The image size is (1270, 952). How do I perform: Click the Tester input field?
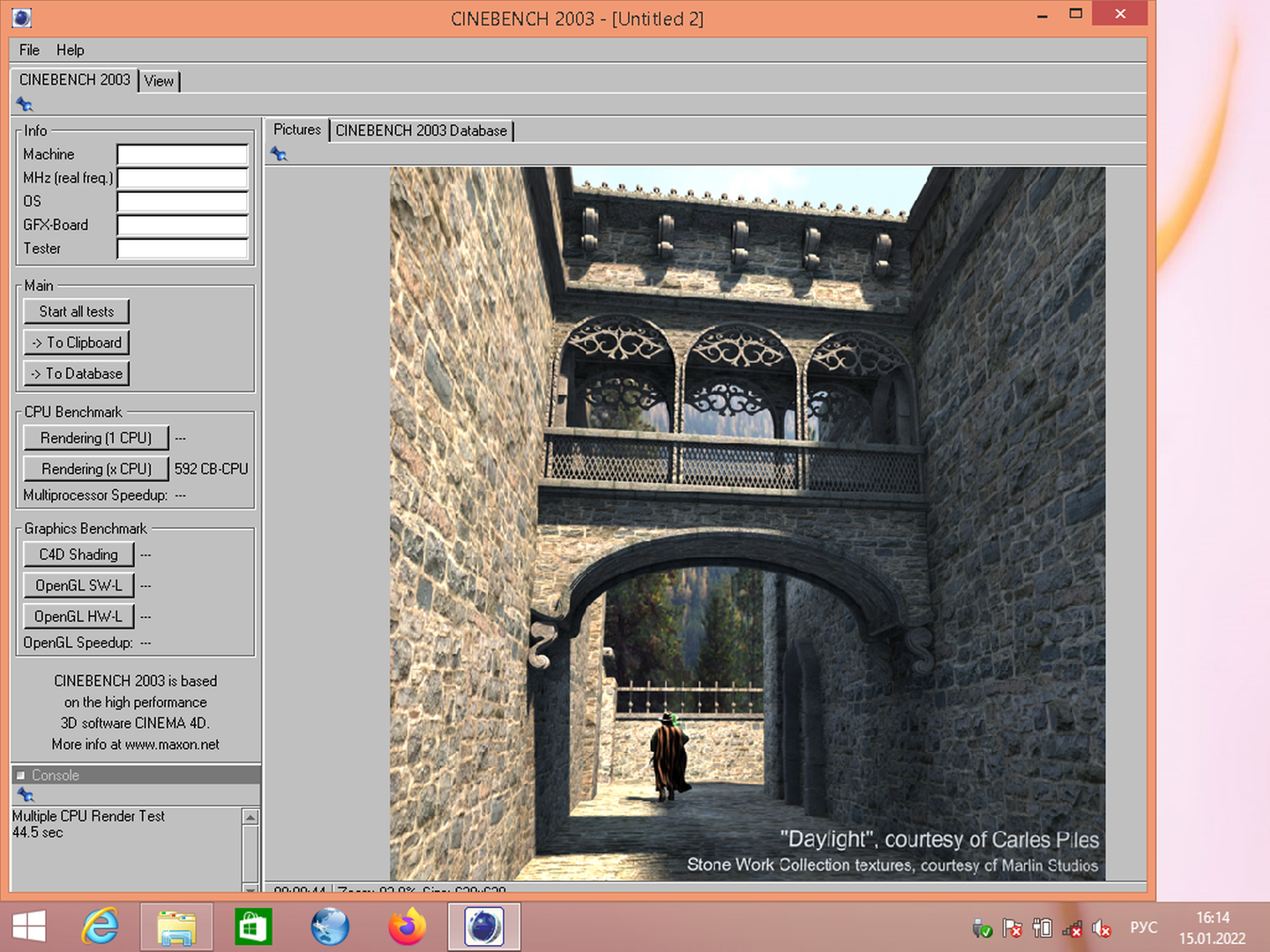[x=183, y=249]
